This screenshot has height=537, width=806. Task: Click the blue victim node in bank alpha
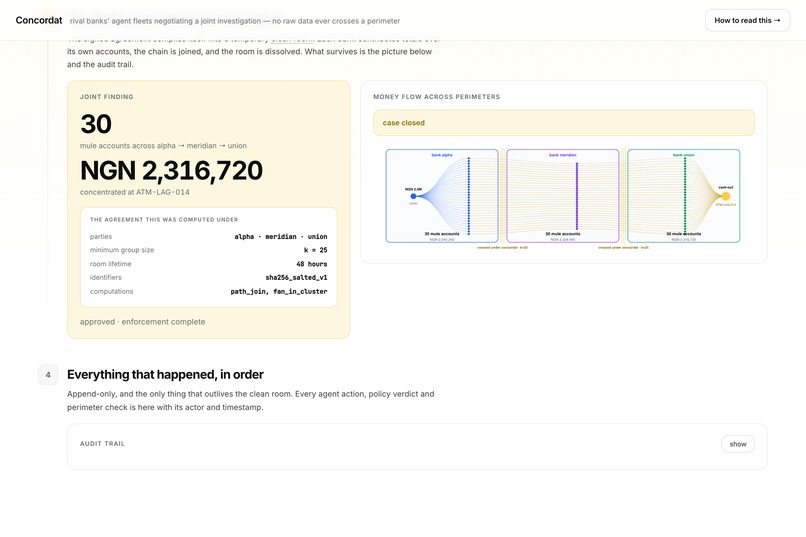tap(413, 196)
